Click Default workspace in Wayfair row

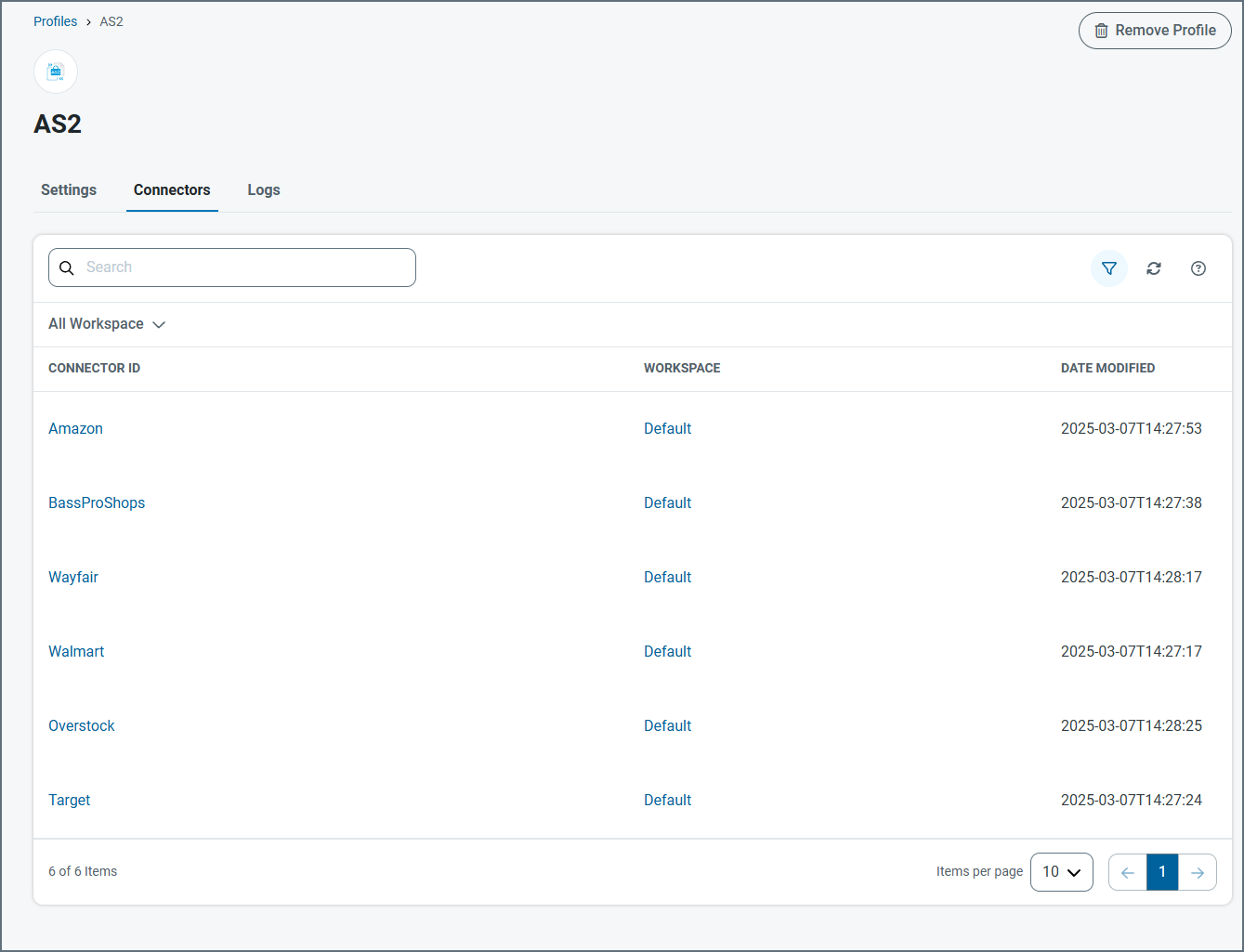(667, 577)
